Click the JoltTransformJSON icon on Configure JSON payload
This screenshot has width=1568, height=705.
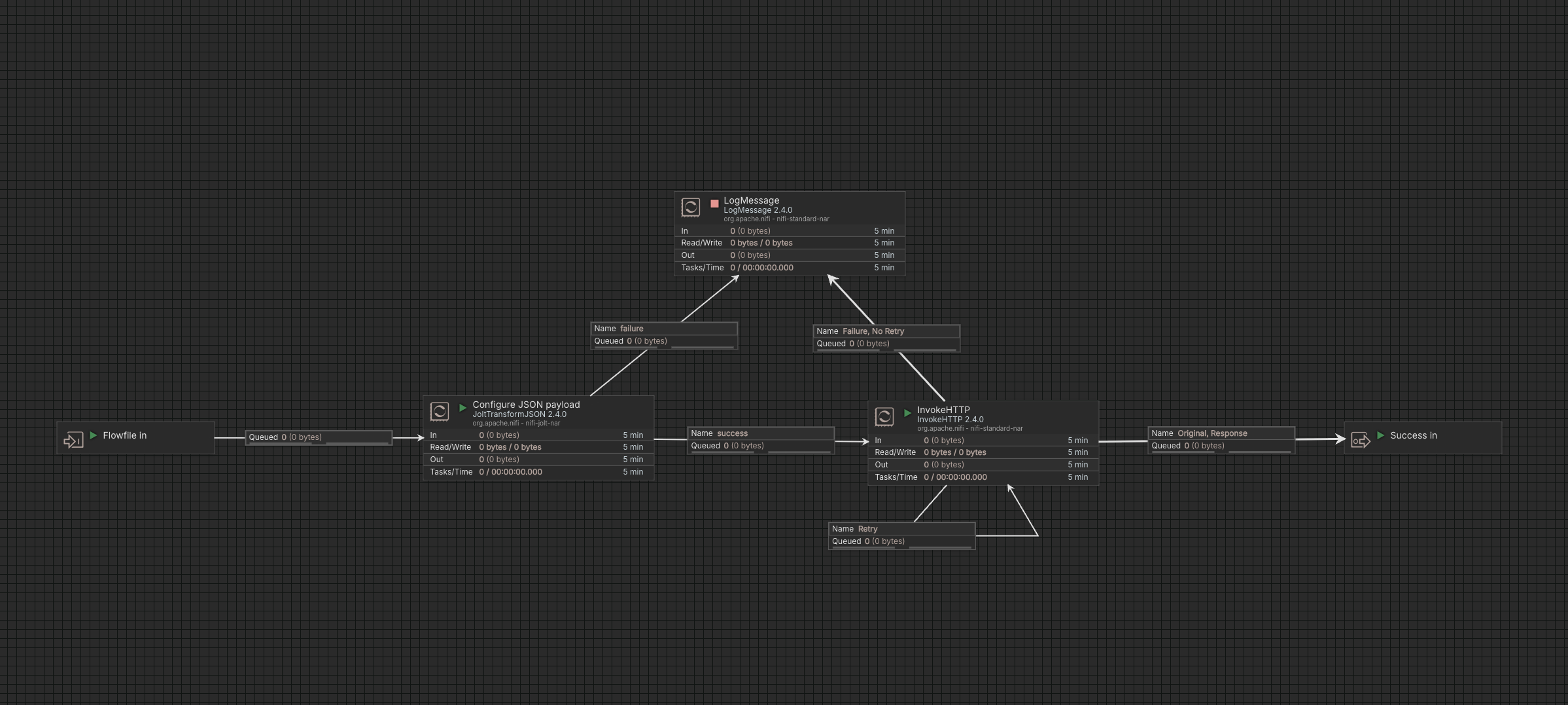pos(440,411)
